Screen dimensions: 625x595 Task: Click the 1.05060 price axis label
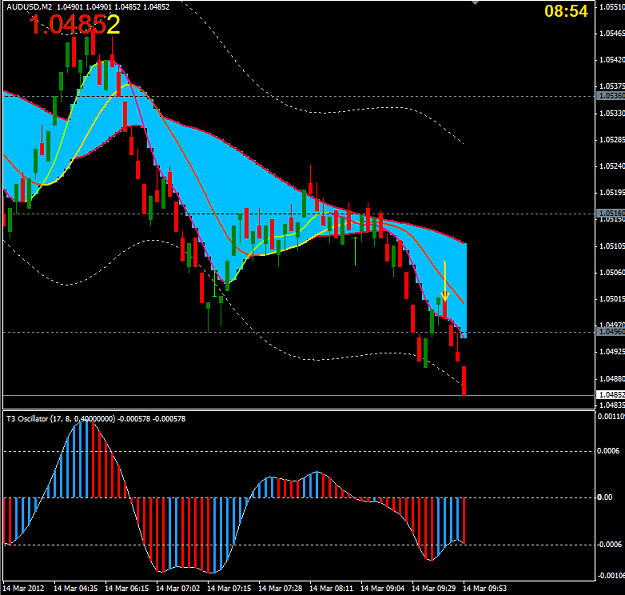[x=612, y=273]
